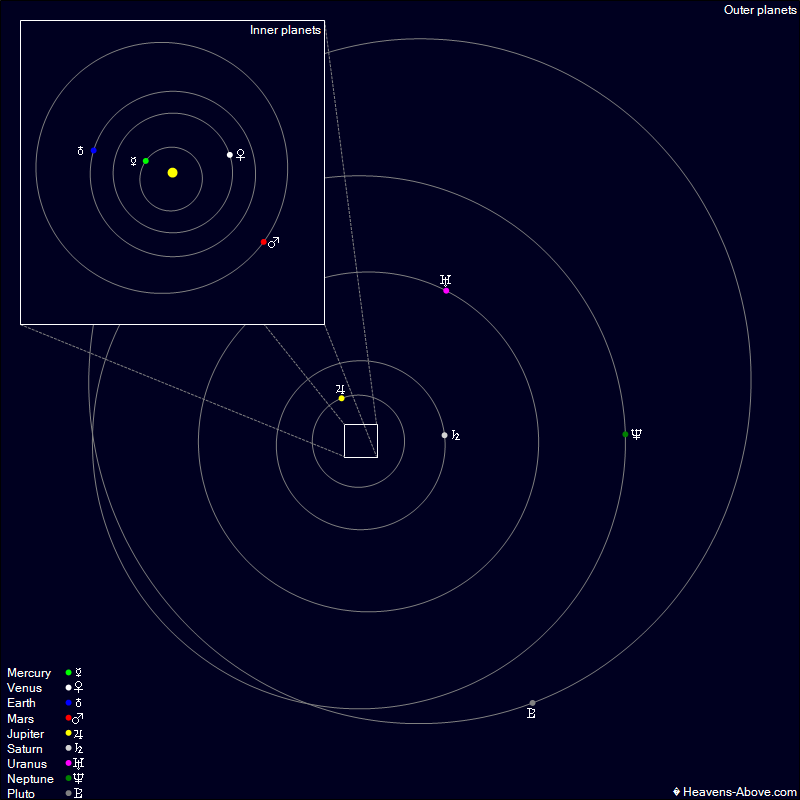Click the Pluto label in the legend
This screenshot has width=800, height=800.
pos(21,793)
